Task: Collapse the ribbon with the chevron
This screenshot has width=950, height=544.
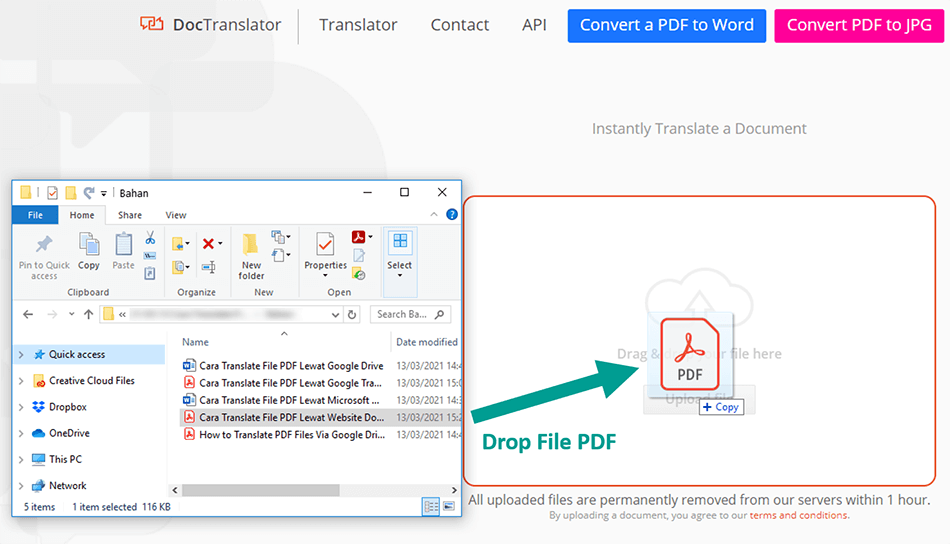Action: click(x=434, y=214)
